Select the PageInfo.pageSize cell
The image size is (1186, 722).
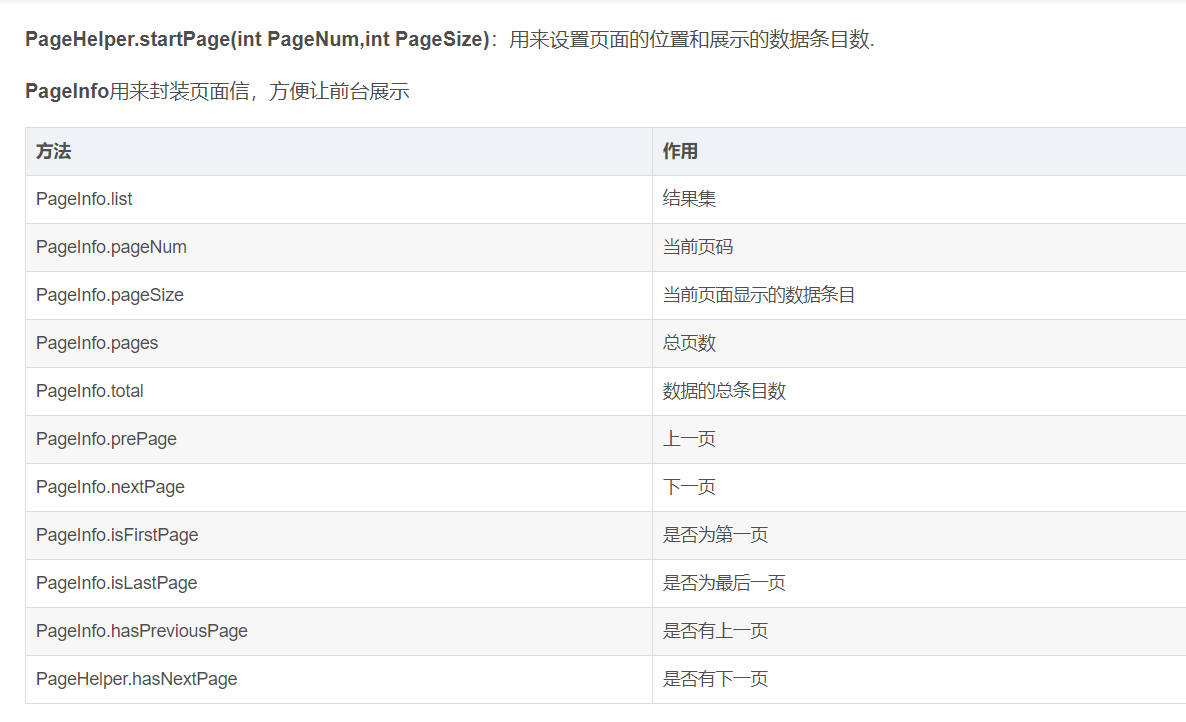339,296
